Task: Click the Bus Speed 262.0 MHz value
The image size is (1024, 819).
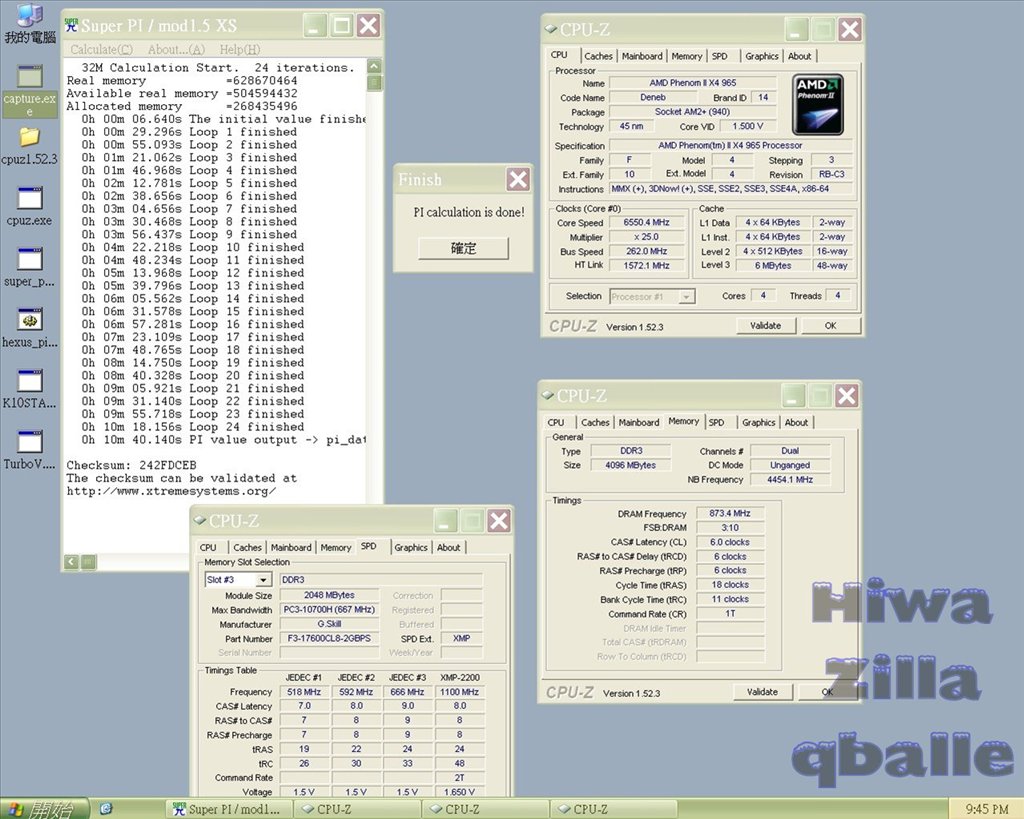Action: click(x=646, y=251)
